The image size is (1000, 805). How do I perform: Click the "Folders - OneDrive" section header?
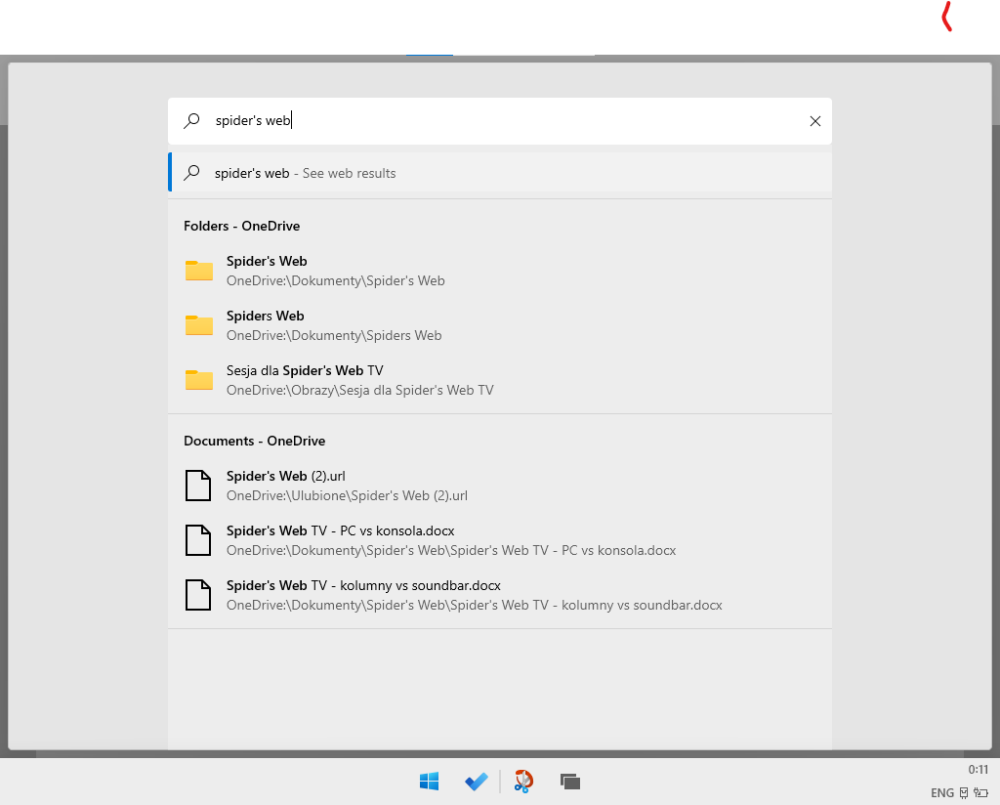point(242,226)
